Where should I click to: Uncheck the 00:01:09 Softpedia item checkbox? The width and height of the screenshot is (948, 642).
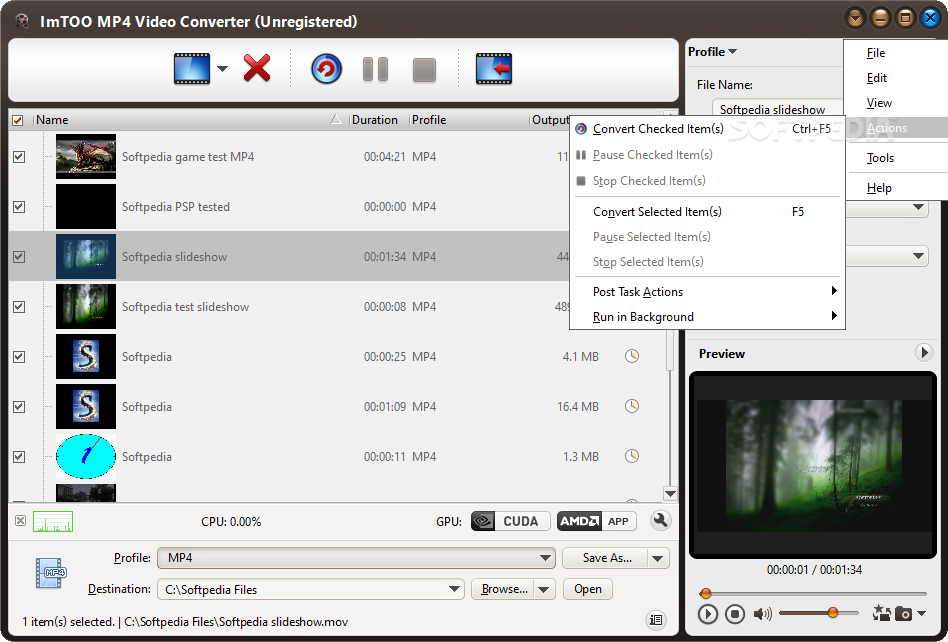[19, 407]
